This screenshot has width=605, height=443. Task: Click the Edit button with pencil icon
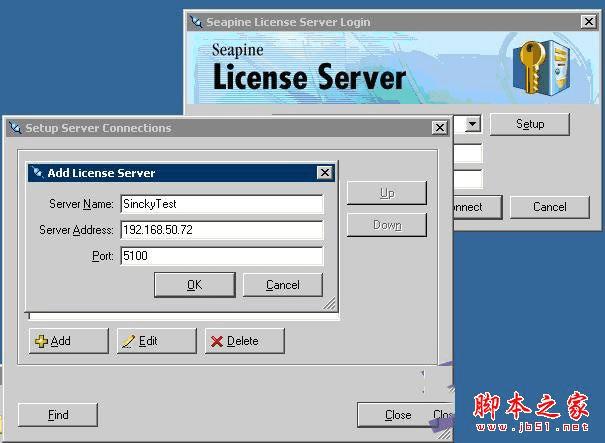coord(157,341)
